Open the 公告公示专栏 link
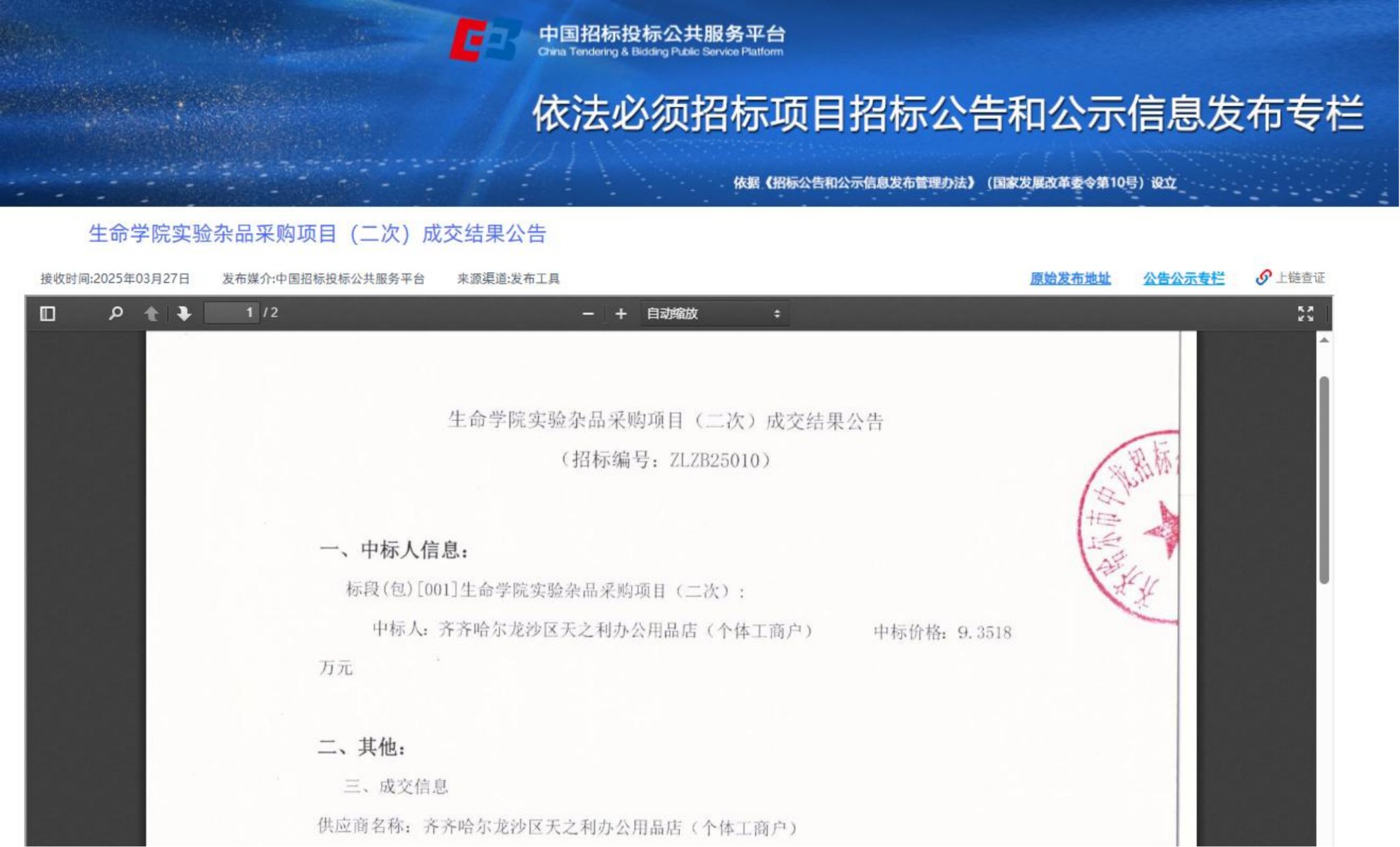Viewport: 1400px width, 847px height. point(1183,278)
